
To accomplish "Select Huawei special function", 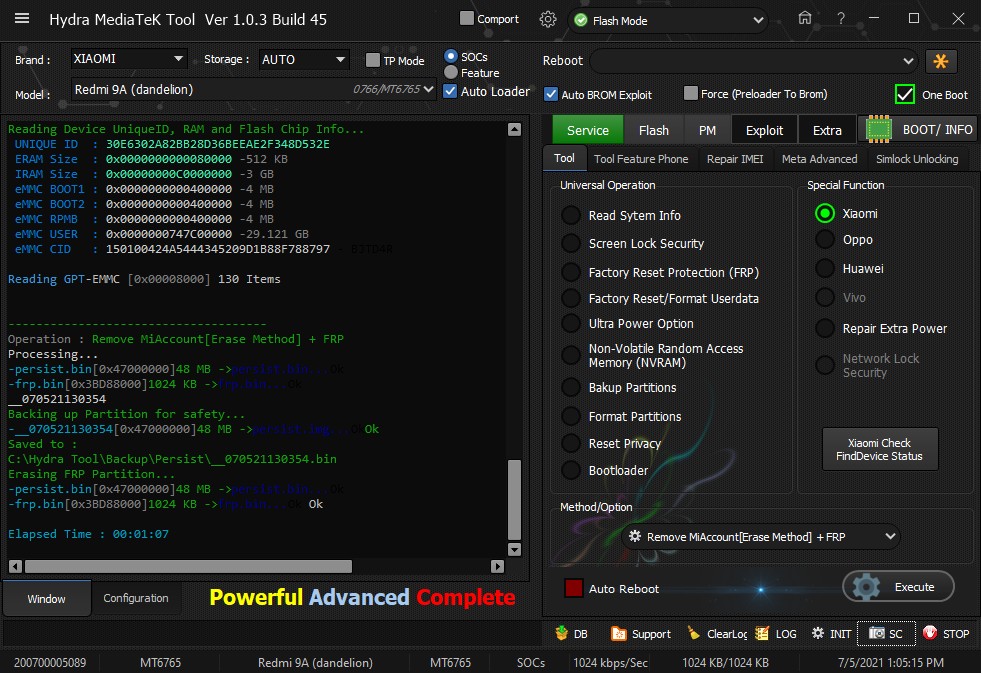I will point(825,268).
